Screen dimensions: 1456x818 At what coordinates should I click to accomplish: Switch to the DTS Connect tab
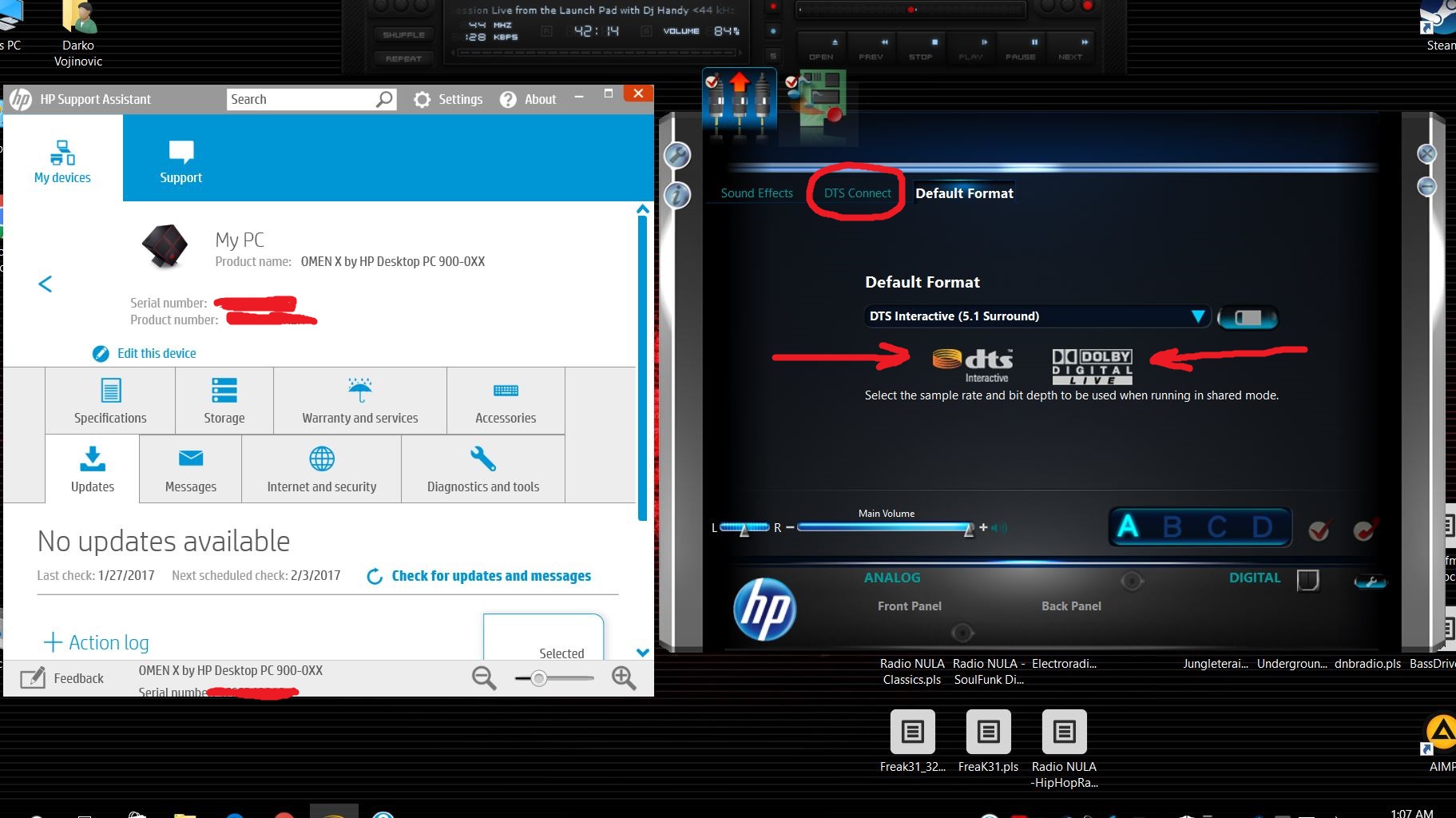coord(857,193)
